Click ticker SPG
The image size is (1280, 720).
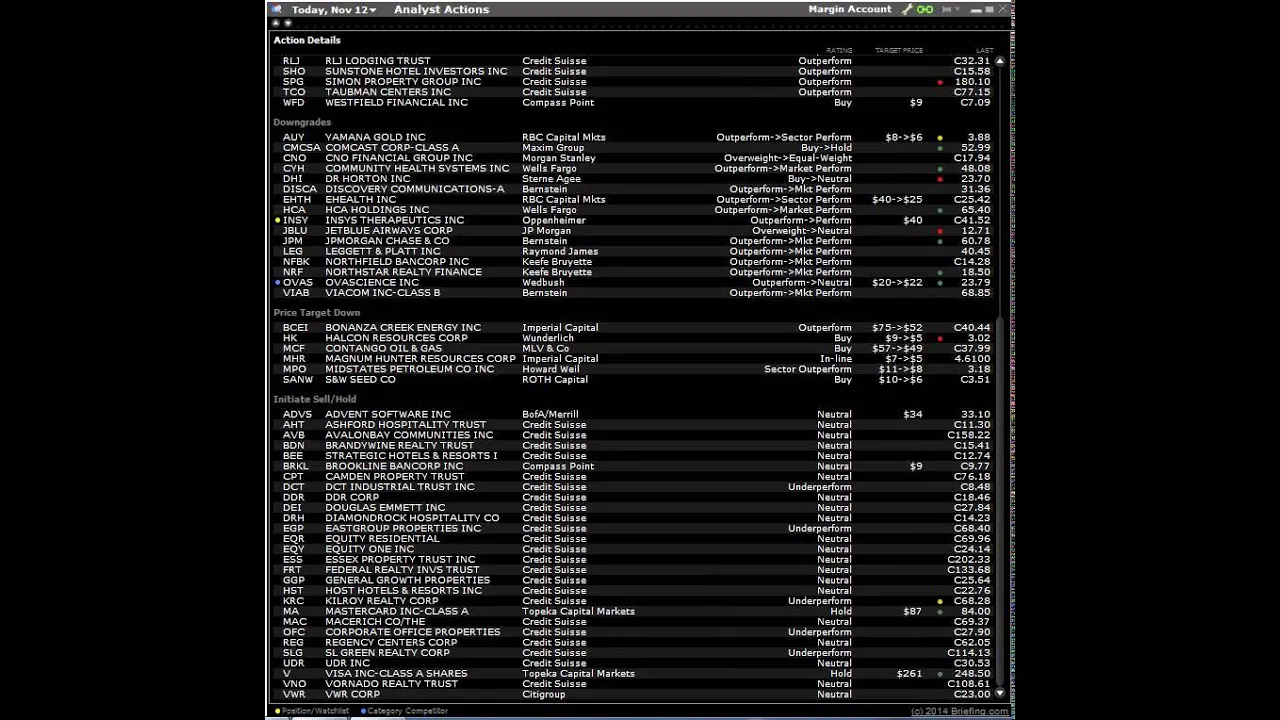click(292, 82)
